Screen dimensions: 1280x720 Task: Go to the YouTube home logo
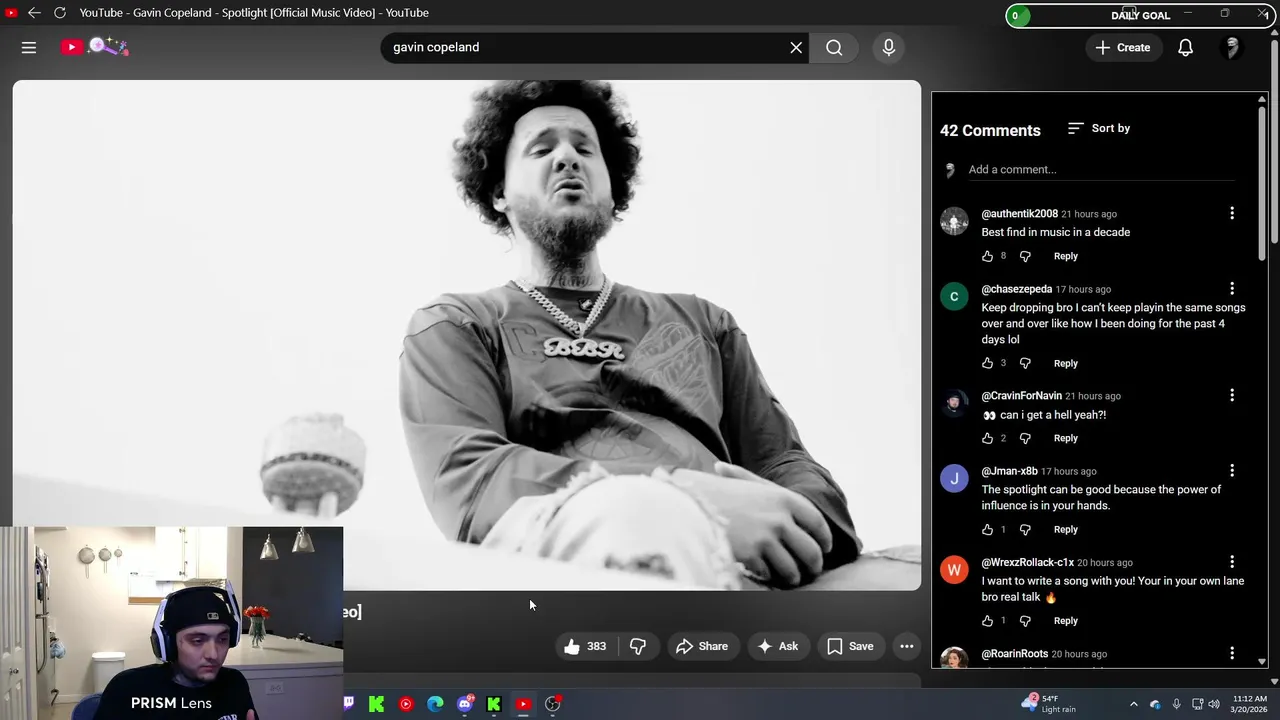tap(94, 47)
